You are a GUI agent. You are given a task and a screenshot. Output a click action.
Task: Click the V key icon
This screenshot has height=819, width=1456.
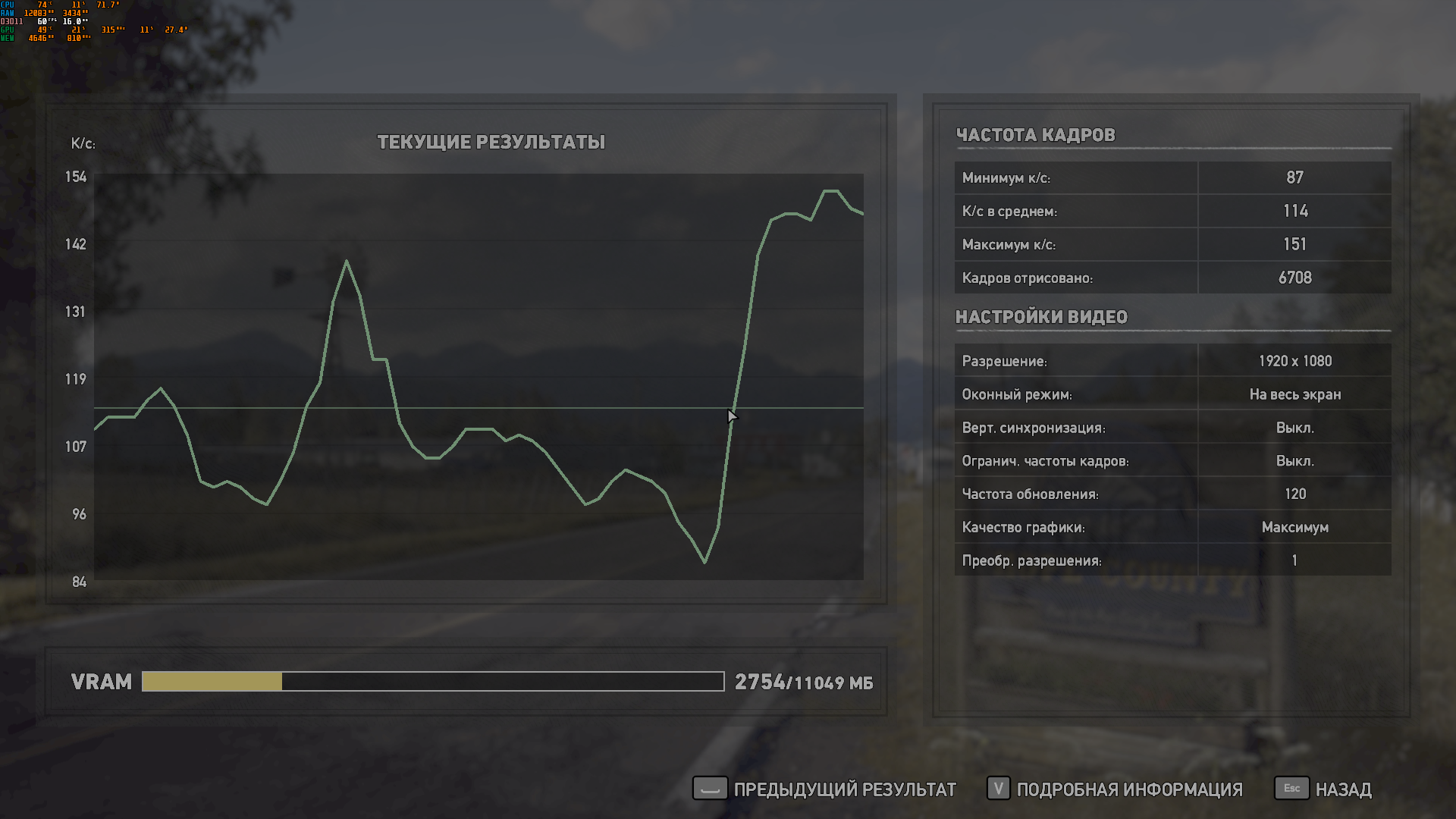coord(998,789)
